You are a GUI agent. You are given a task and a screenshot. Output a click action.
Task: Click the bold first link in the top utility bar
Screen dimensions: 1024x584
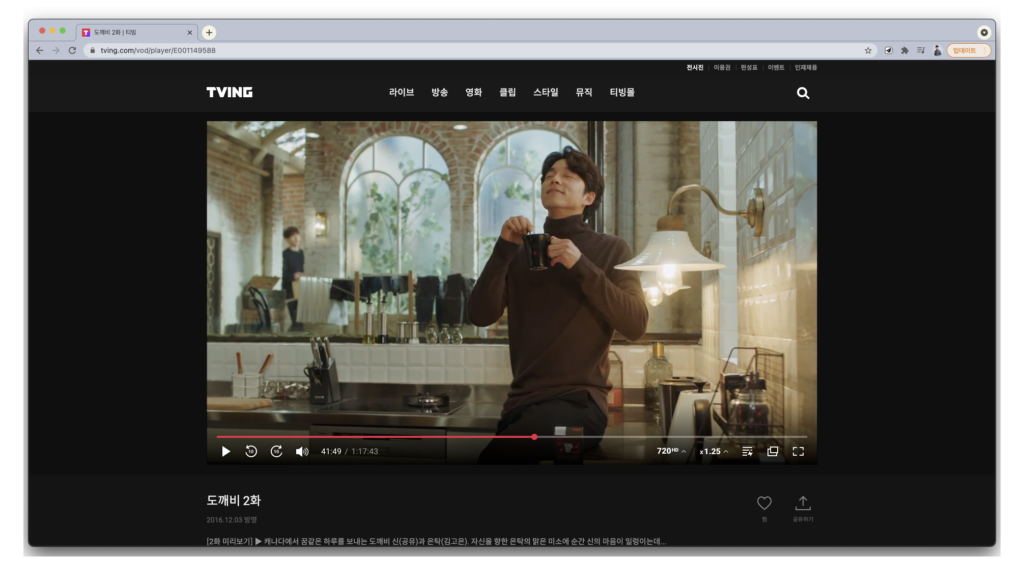click(x=695, y=67)
